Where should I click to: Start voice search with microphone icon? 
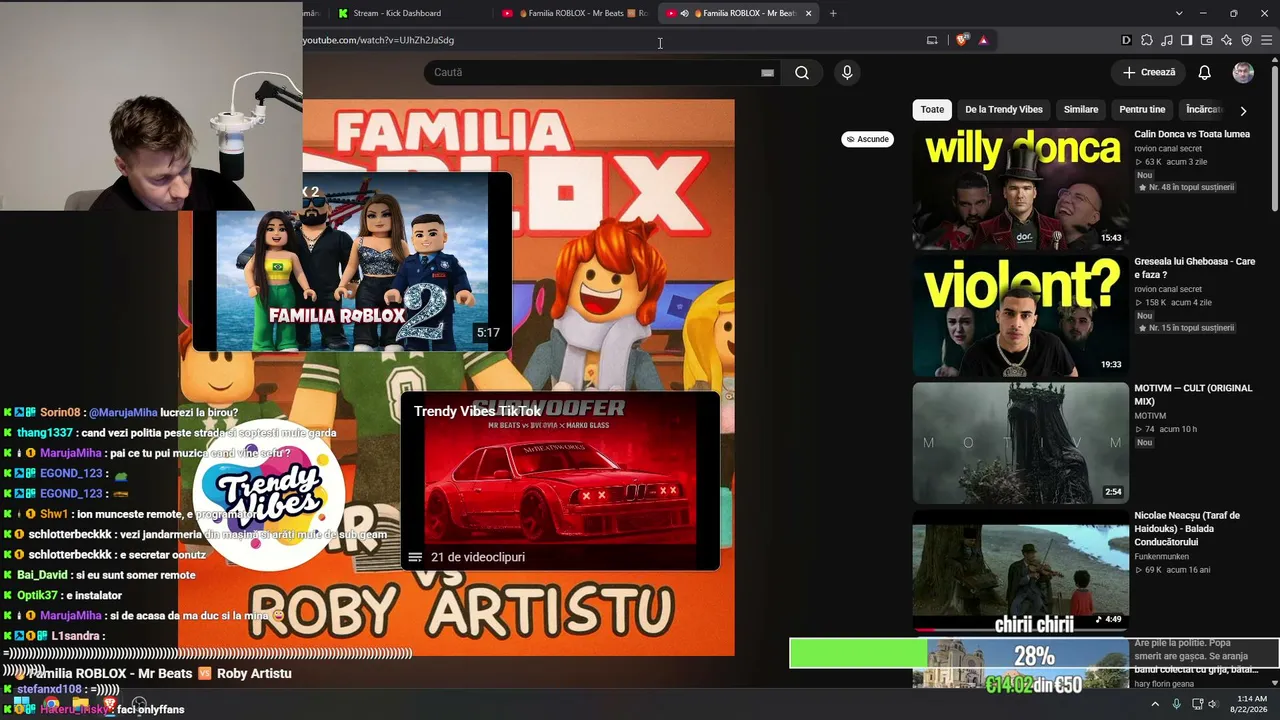pyautogui.click(x=847, y=72)
